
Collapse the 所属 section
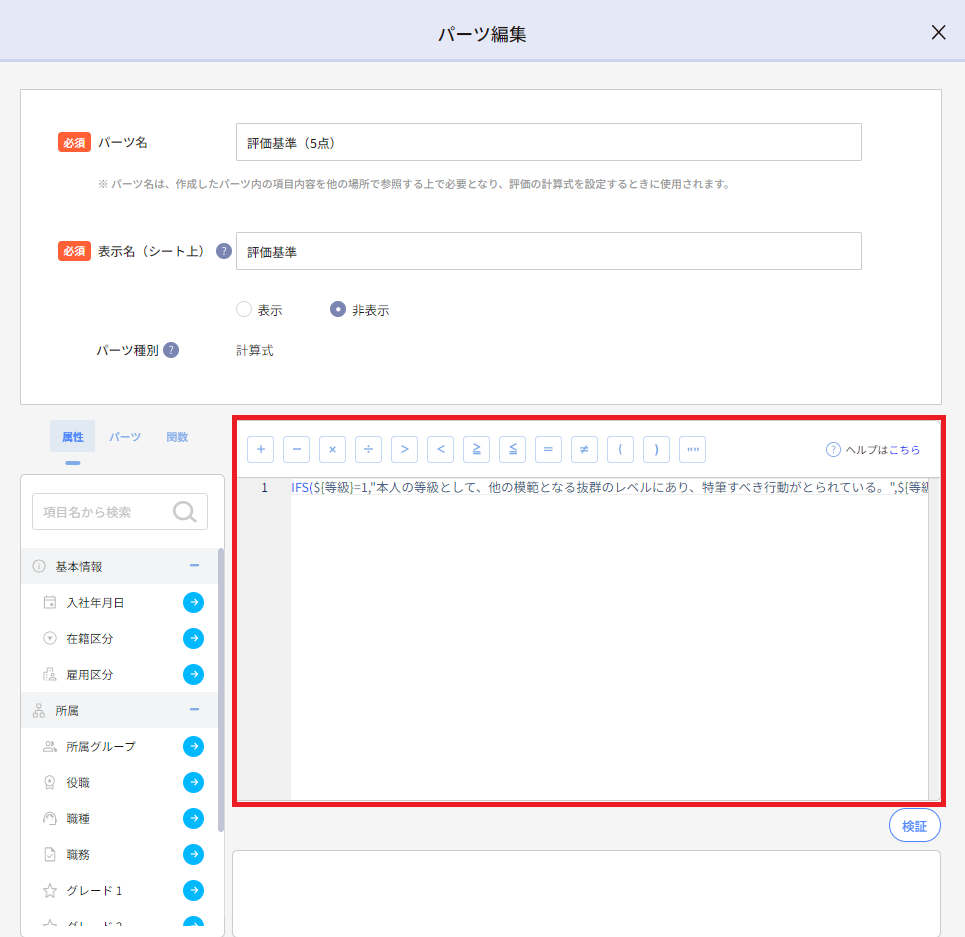[194, 710]
